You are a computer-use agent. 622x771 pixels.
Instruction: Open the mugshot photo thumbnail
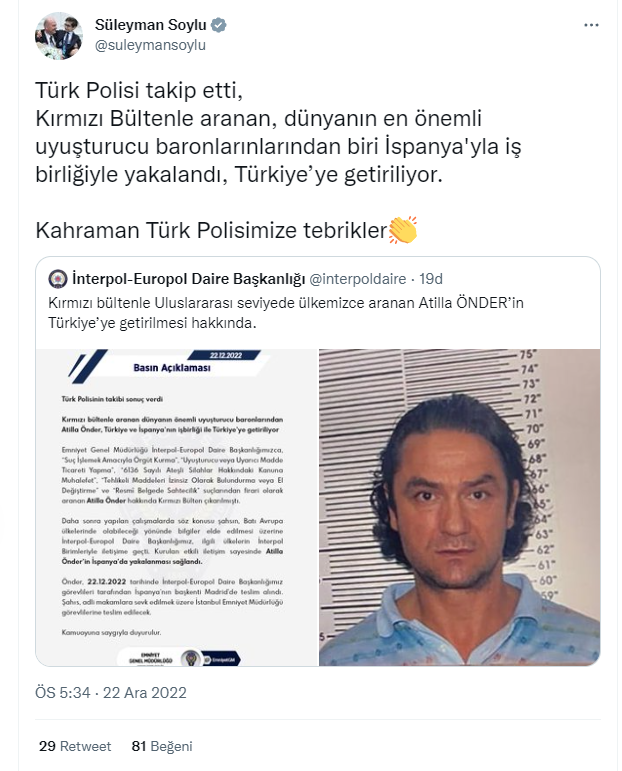point(459,507)
